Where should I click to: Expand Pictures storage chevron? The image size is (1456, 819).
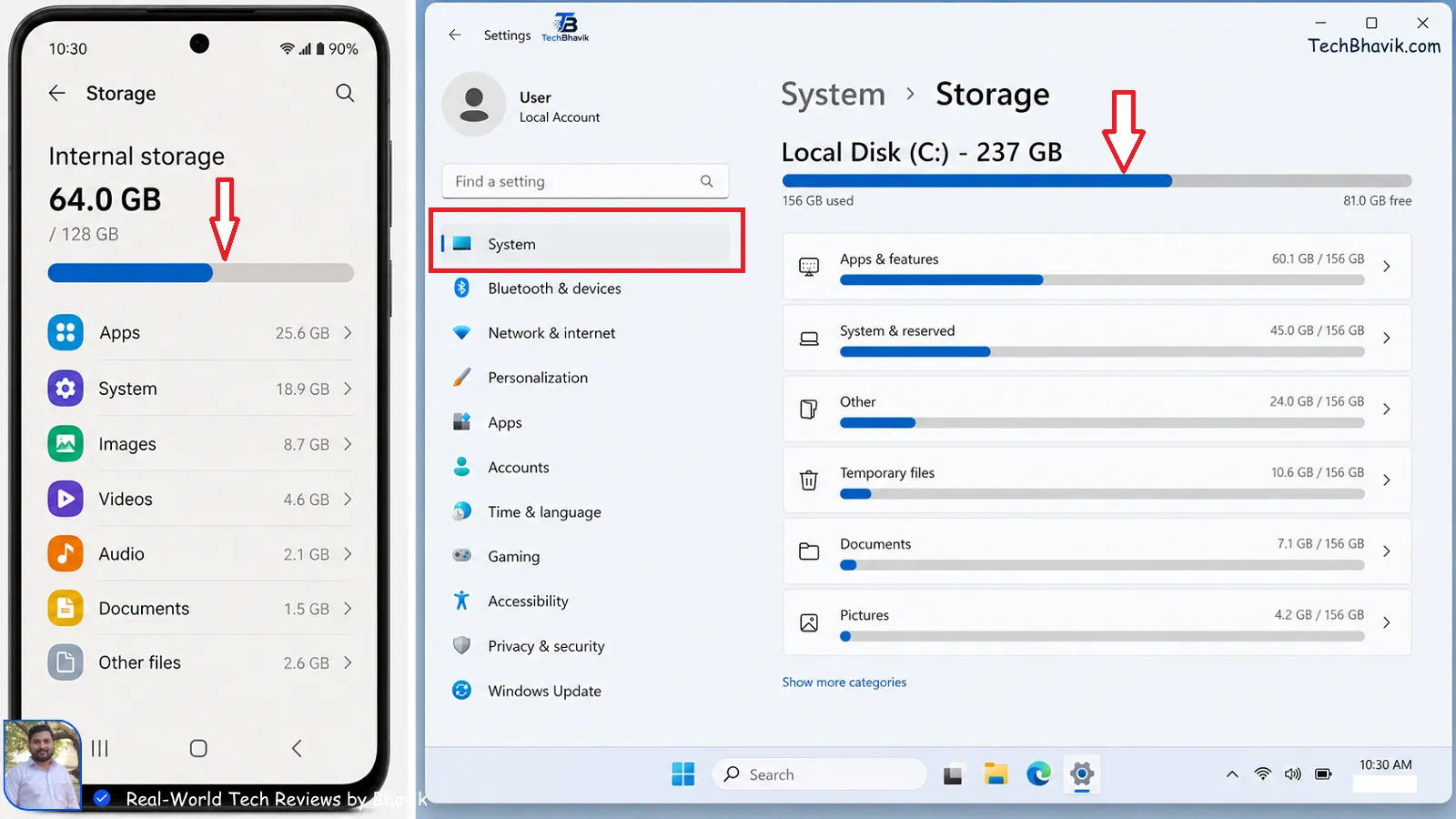pyautogui.click(x=1387, y=622)
